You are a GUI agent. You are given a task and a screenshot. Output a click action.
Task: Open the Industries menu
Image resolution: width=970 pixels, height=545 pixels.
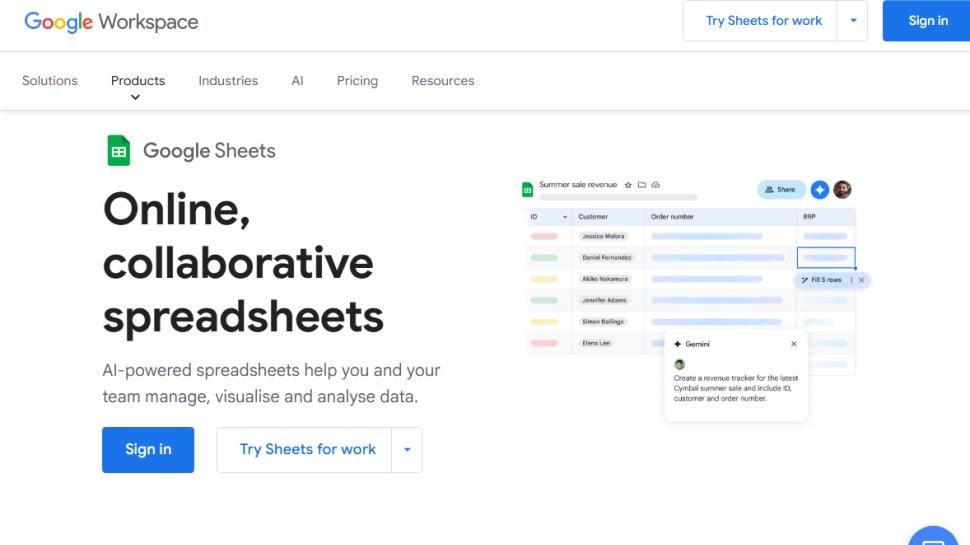(228, 80)
